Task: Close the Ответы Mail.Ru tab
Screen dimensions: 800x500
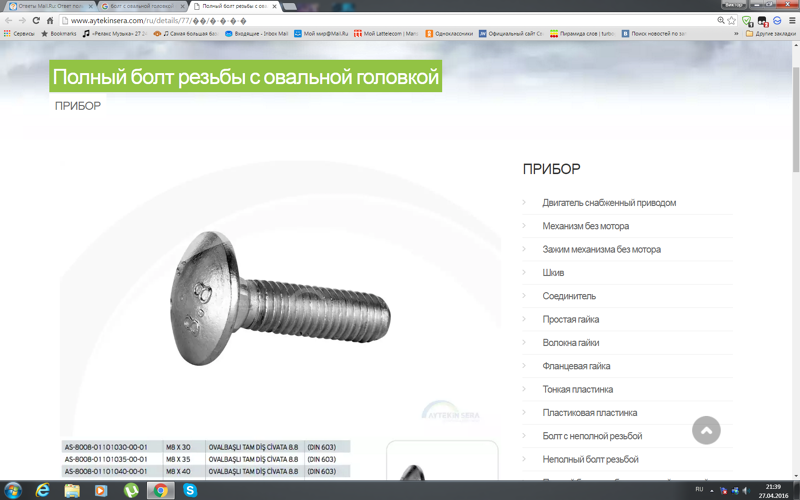Action: pos(90,7)
